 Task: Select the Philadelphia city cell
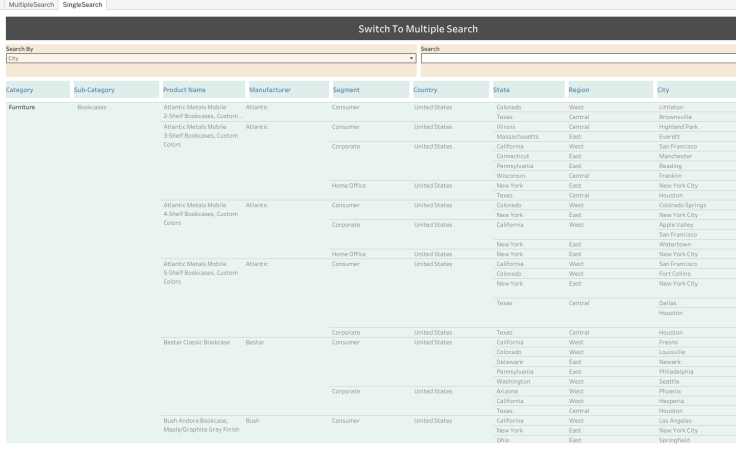point(676,371)
